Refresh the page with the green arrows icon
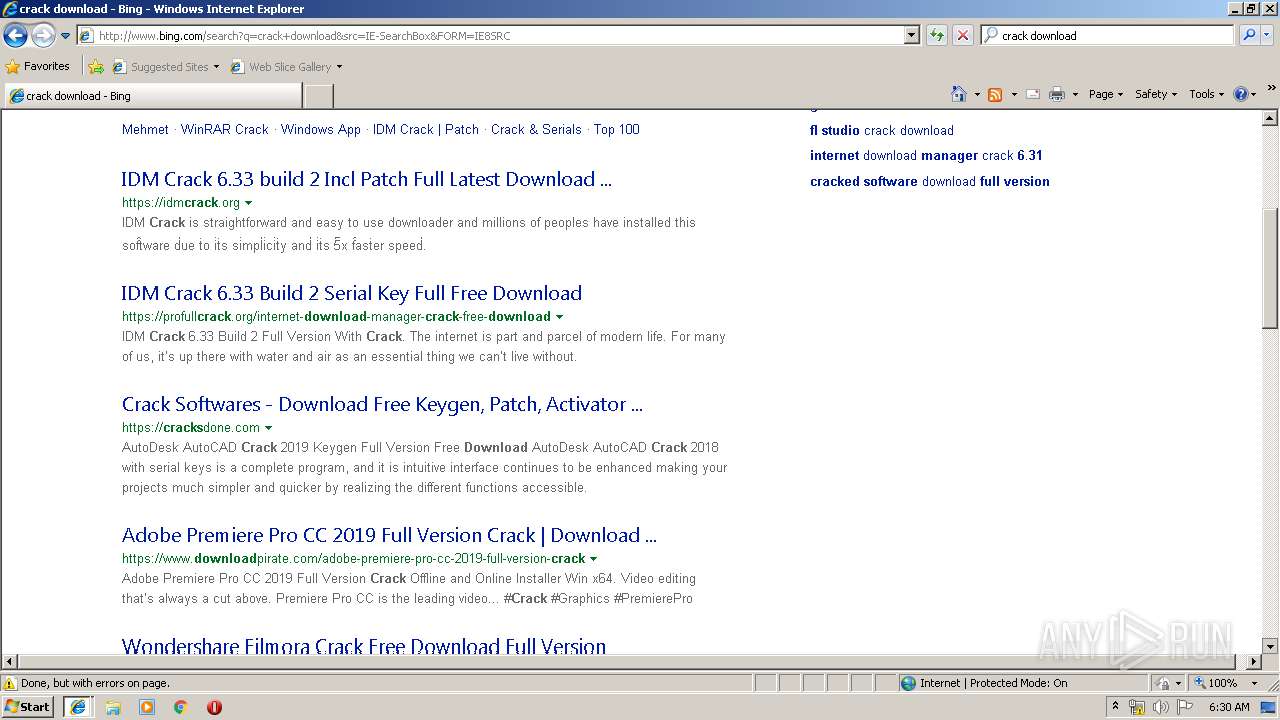Screen dimensions: 1280x720 click(936, 35)
